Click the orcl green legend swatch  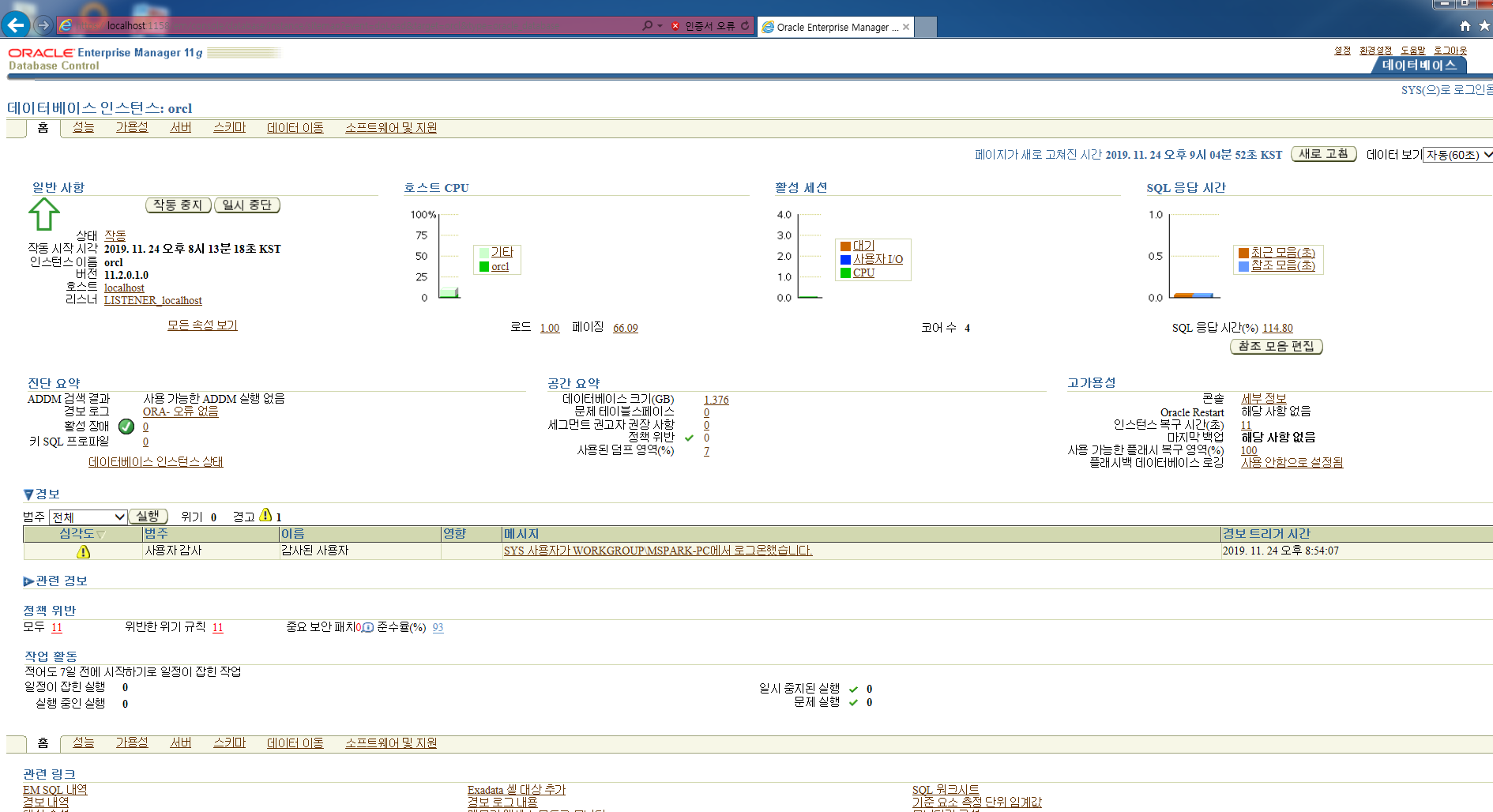[x=484, y=267]
